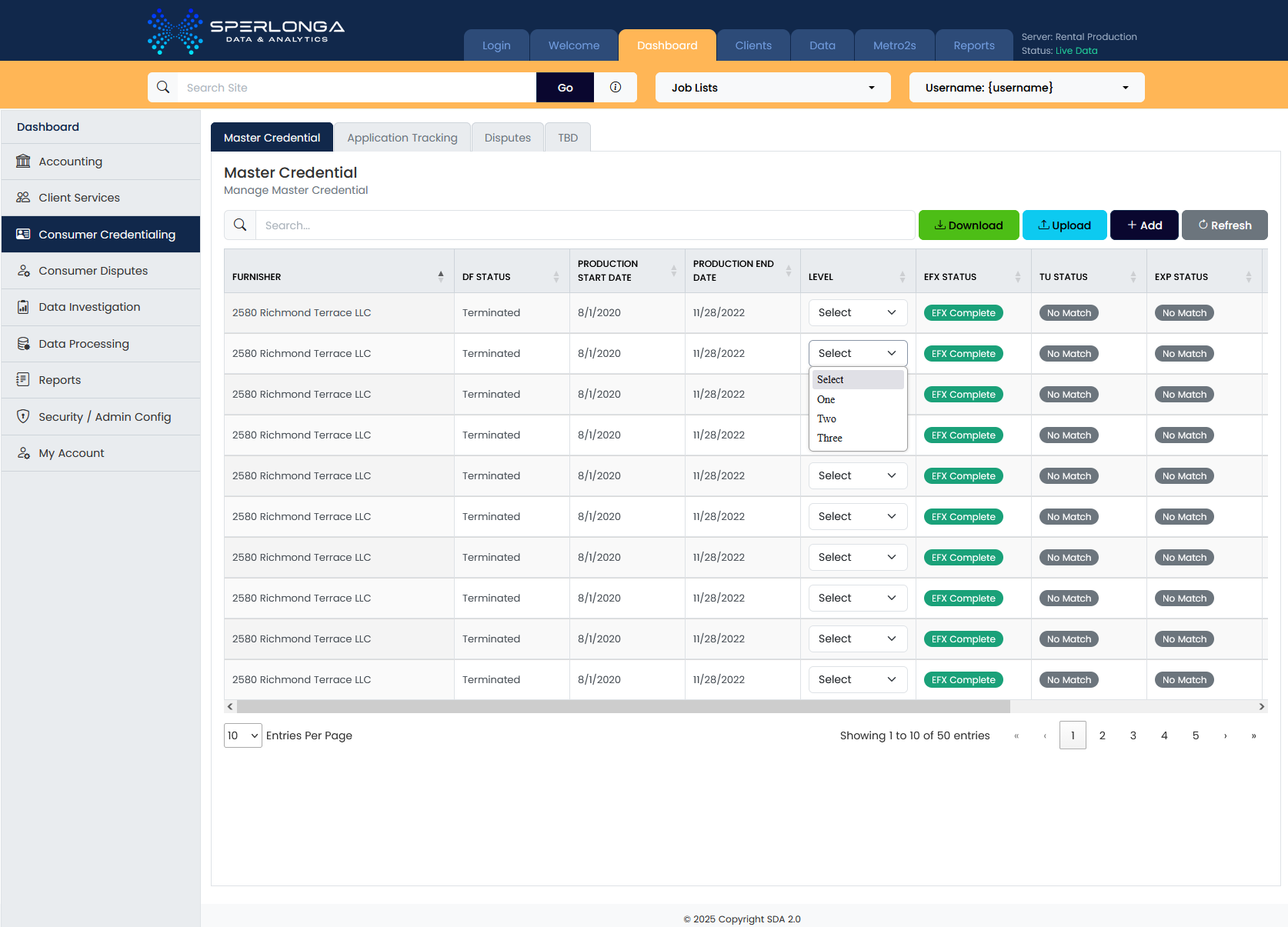Click the My Account person icon
The height and width of the screenshot is (927, 1288).
point(23,453)
